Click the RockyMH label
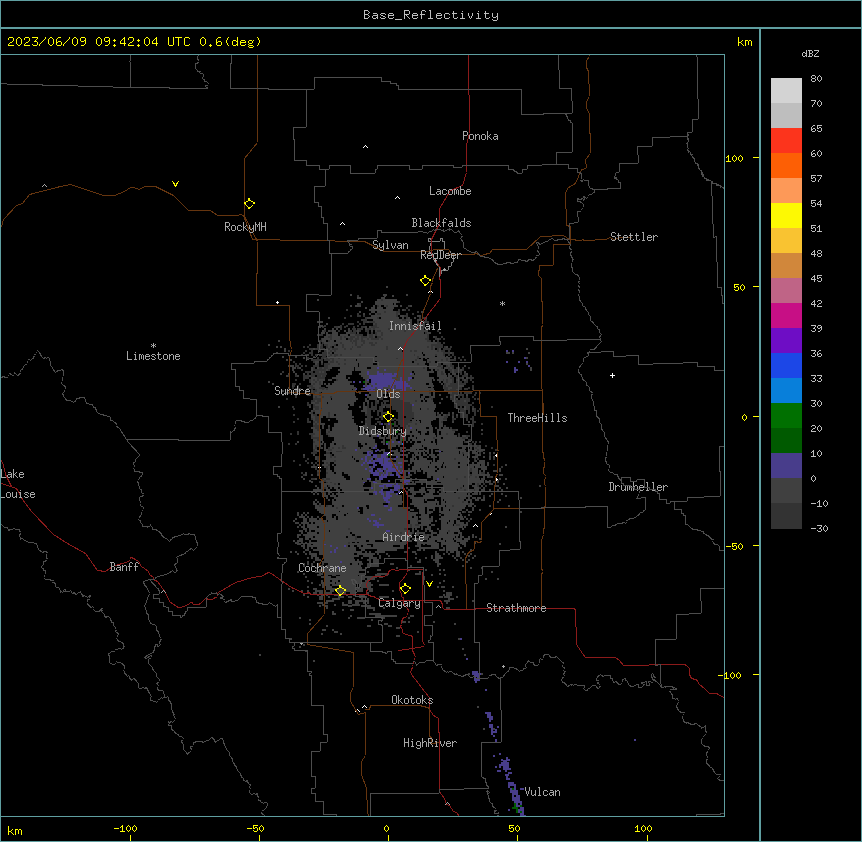The height and width of the screenshot is (842, 862). pos(245,227)
